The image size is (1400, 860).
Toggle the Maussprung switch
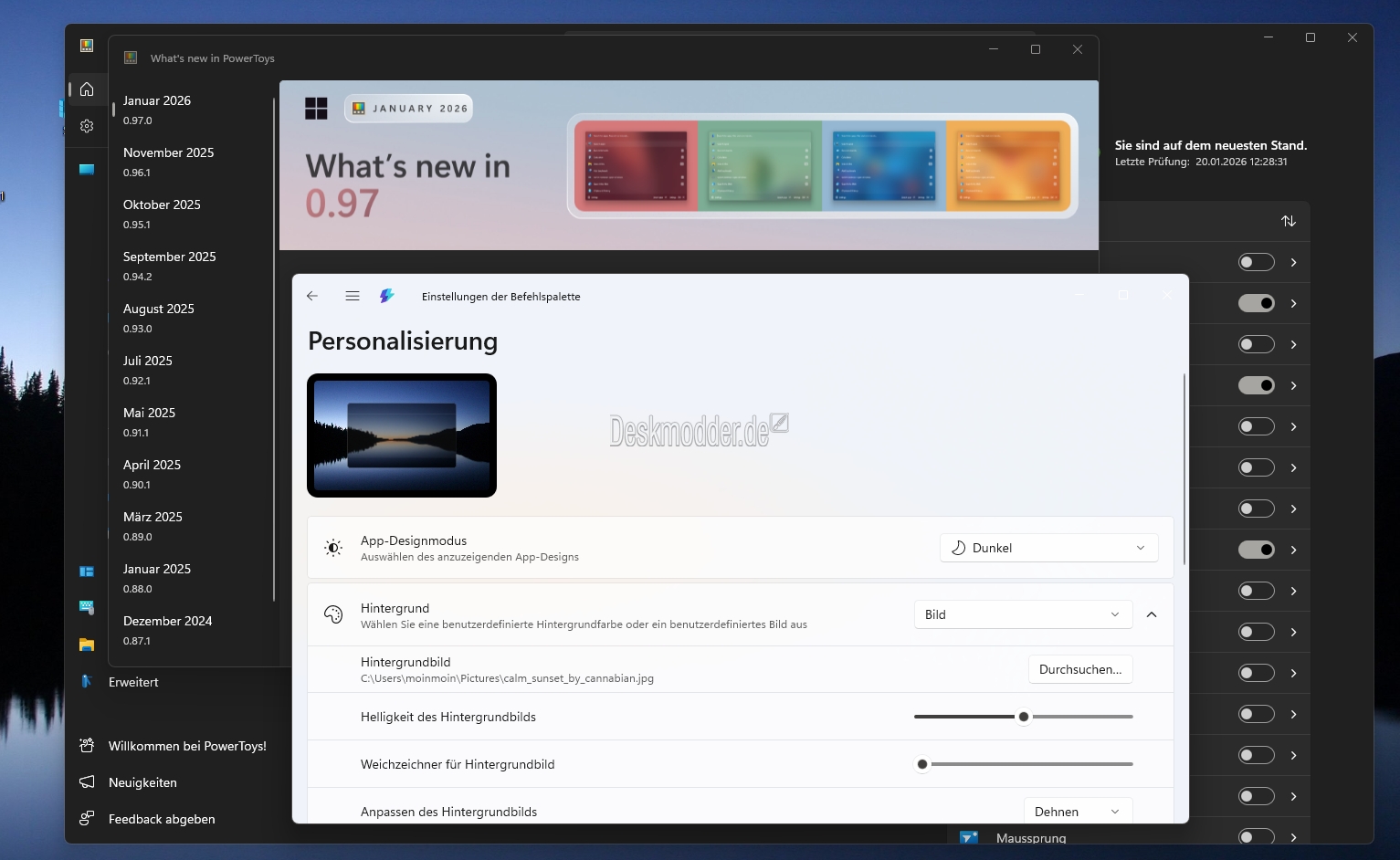1256,837
